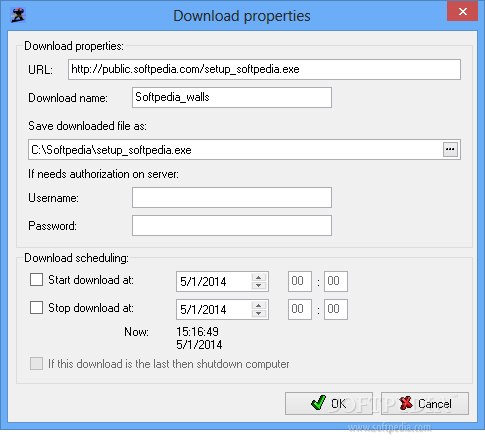Click the 'If needs authorization on server:' label
The width and height of the screenshot is (485, 446).
(103, 174)
